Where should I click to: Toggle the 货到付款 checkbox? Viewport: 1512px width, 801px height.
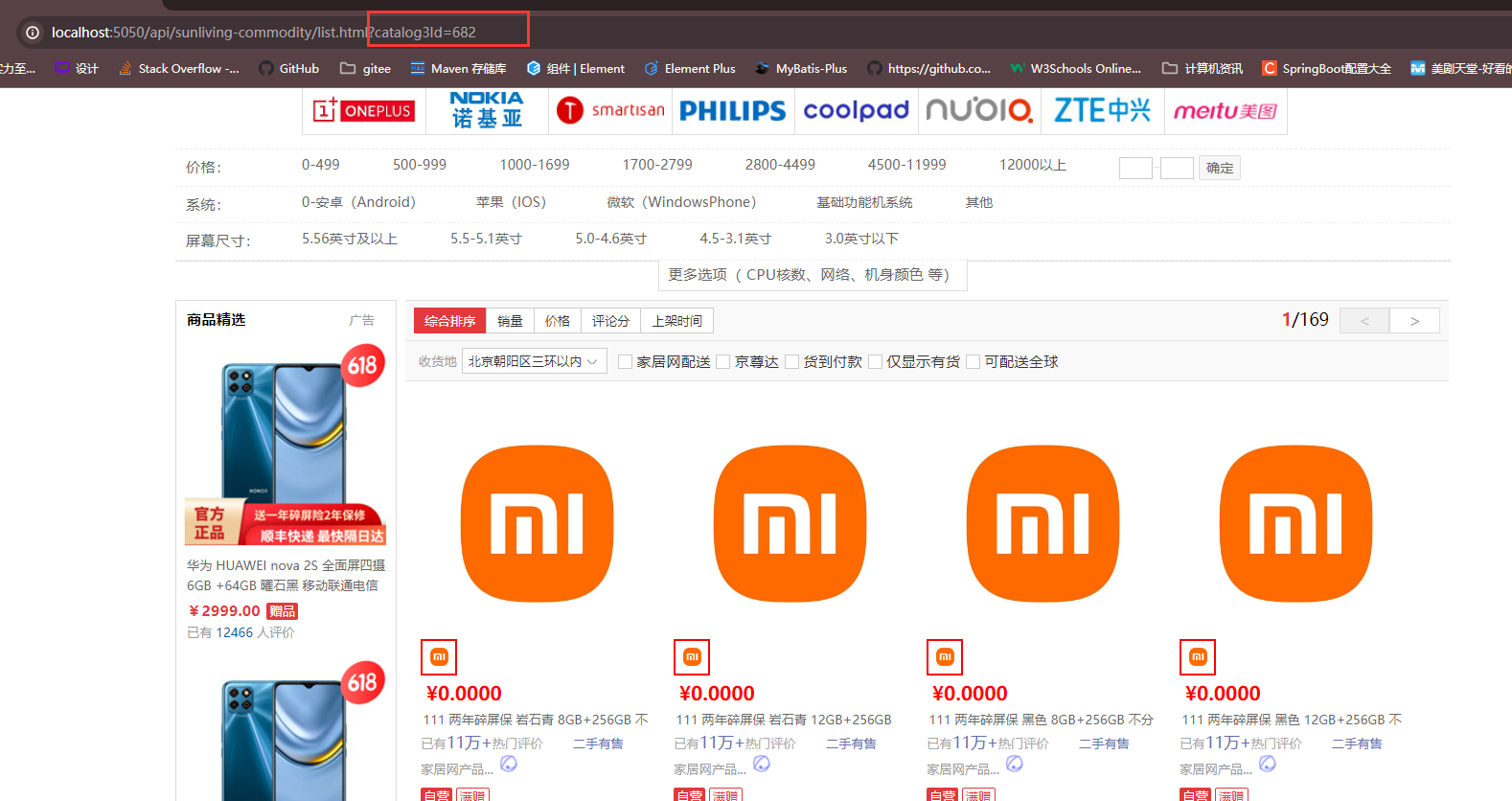tap(792, 361)
